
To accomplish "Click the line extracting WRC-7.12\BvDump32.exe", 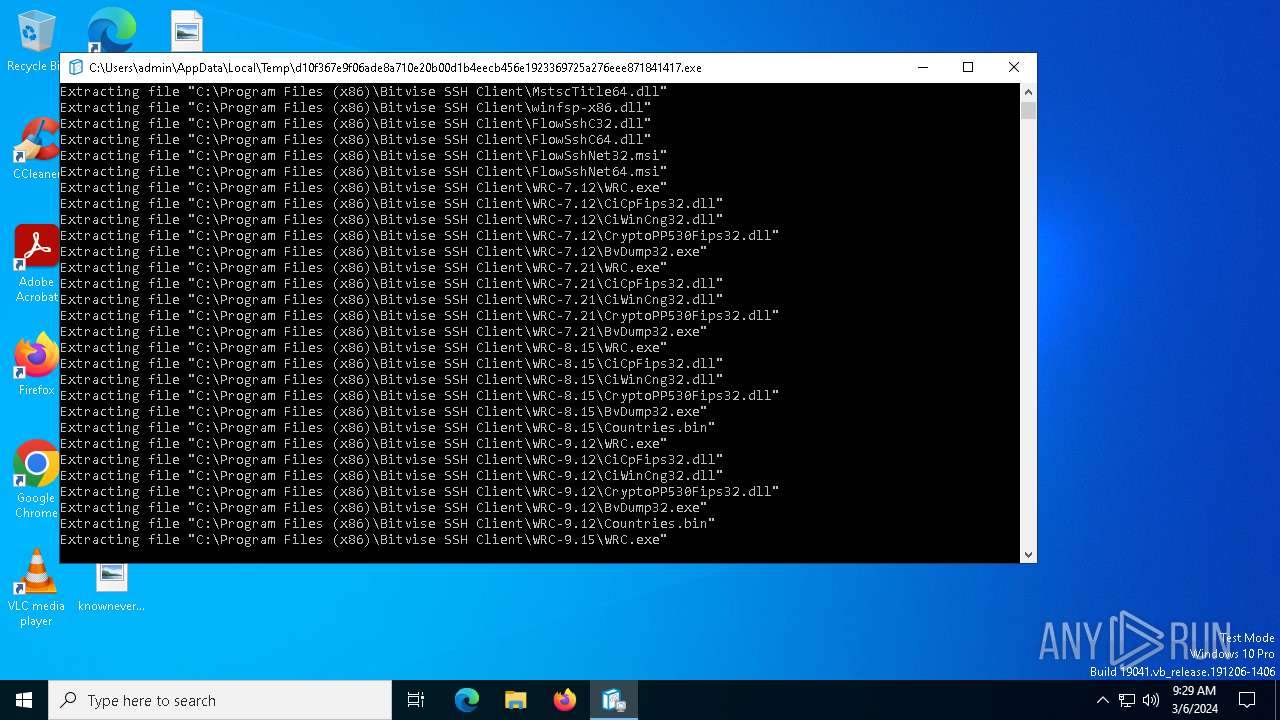I will [383, 252].
